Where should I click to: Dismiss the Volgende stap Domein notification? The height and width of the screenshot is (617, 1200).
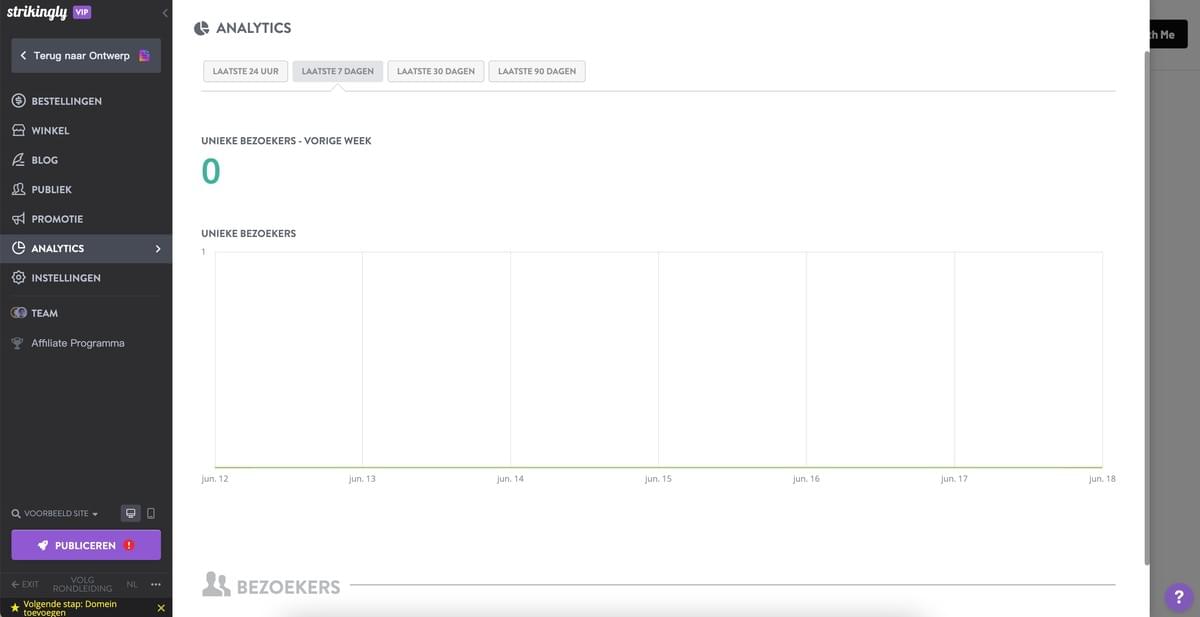coord(162,608)
